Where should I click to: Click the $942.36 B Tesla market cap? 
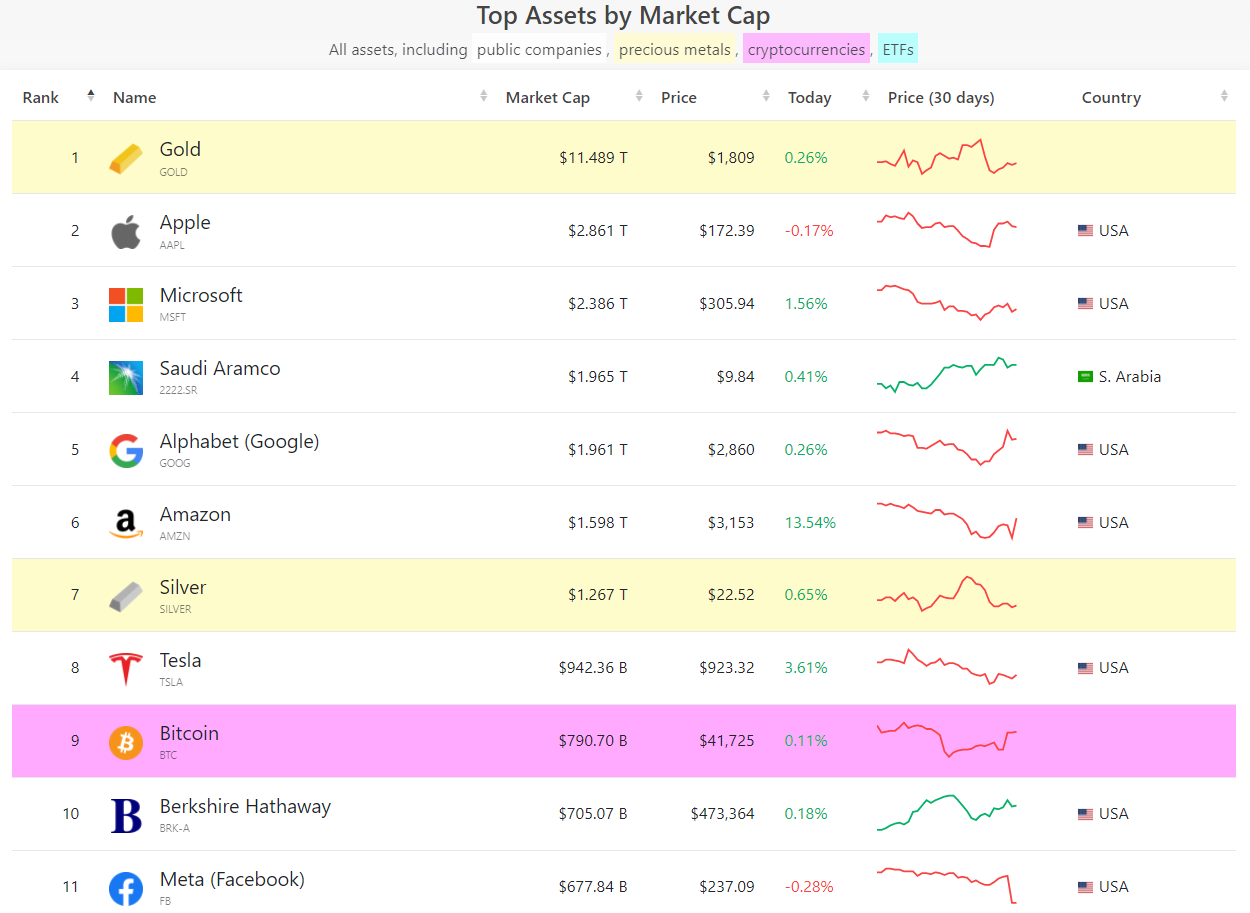pos(593,668)
